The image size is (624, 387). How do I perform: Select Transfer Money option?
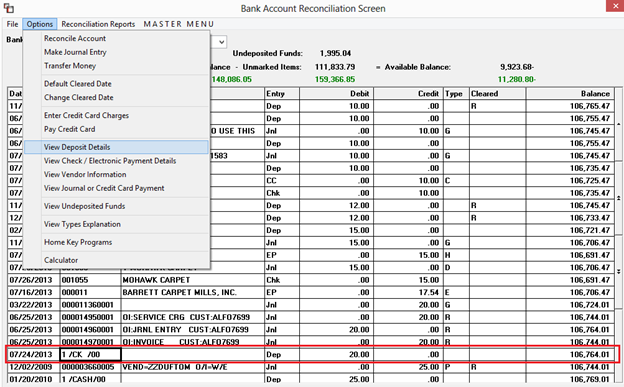(x=70, y=66)
